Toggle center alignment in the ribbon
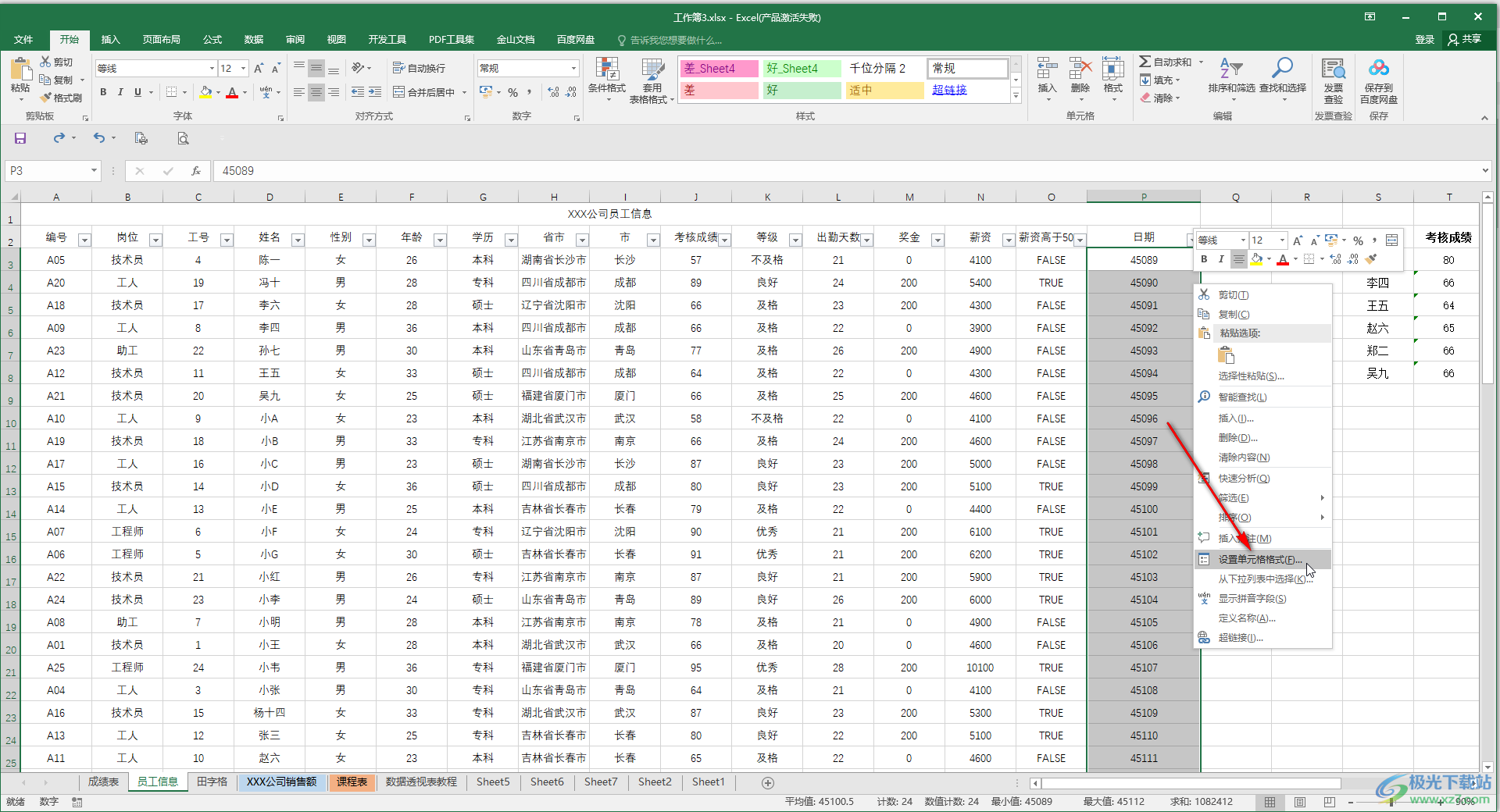Viewport: 1500px width, 812px height. 316,92
